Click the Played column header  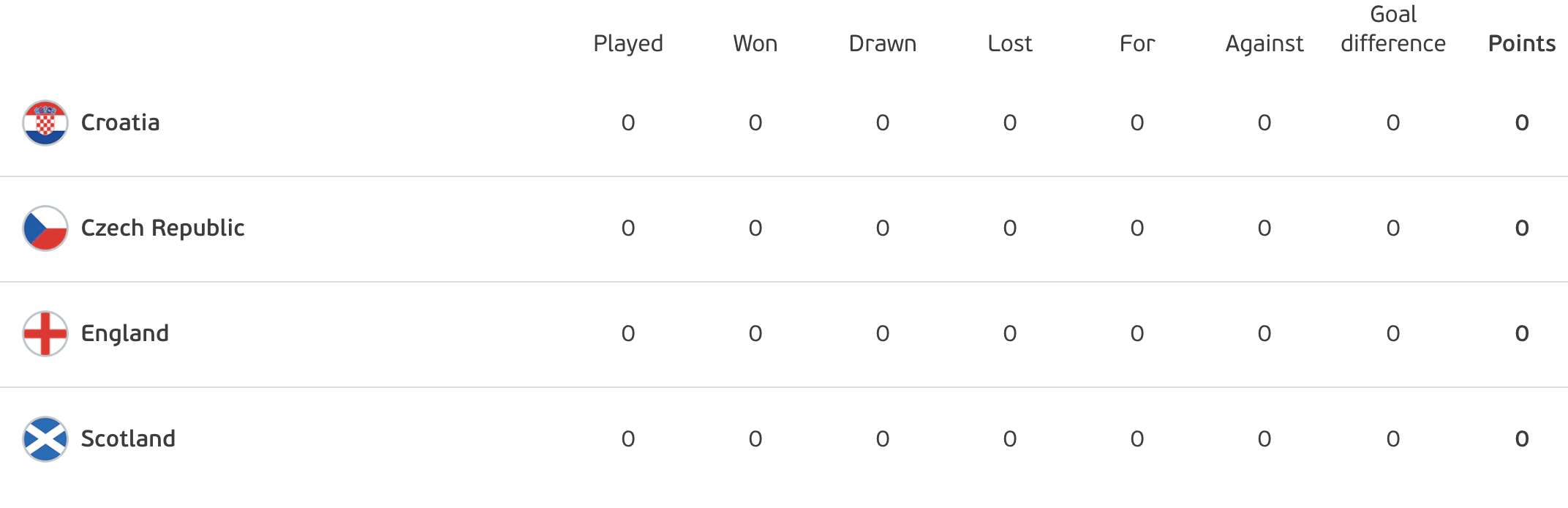(628, 44)
